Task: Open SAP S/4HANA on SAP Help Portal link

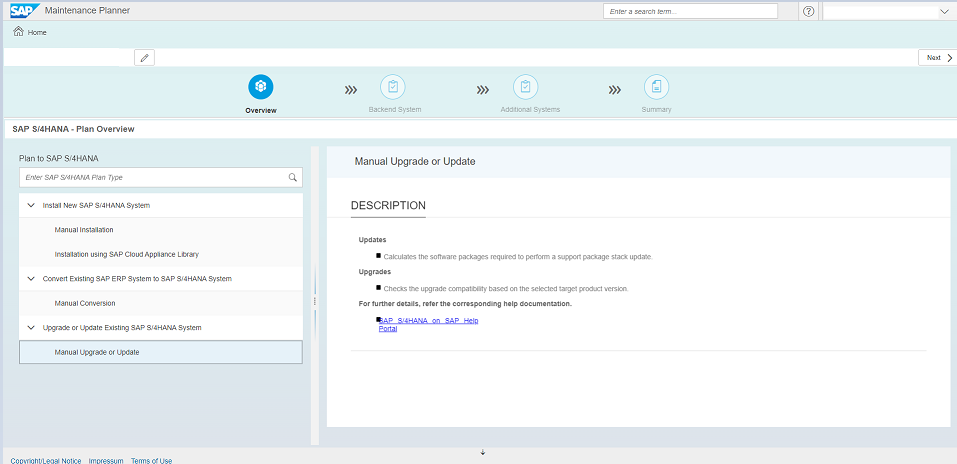Action: [x=428, y=324]
